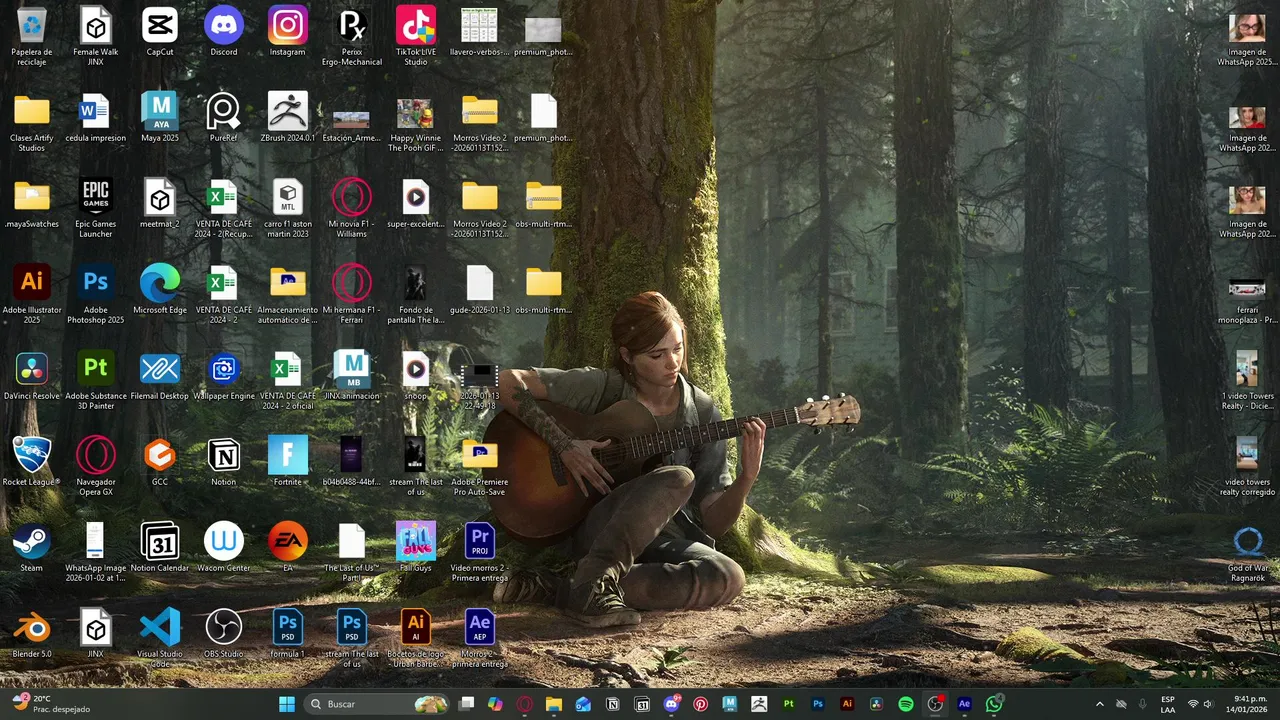1280x720 pixels.
Task: Open the DaVinci Resolve desktop shortcut
Action: [x=32, y=376]
